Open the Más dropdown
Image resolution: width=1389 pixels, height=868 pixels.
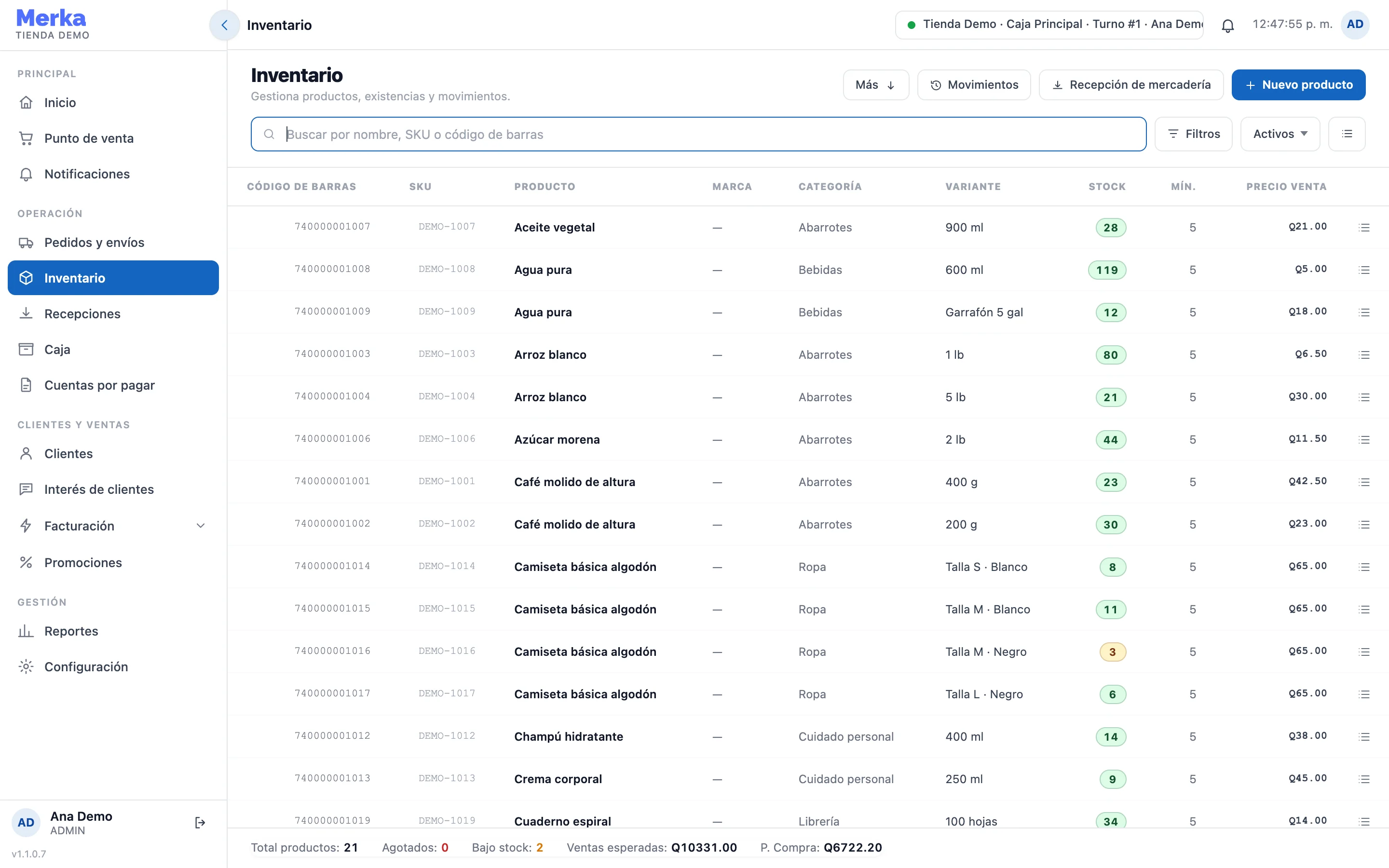875,85
